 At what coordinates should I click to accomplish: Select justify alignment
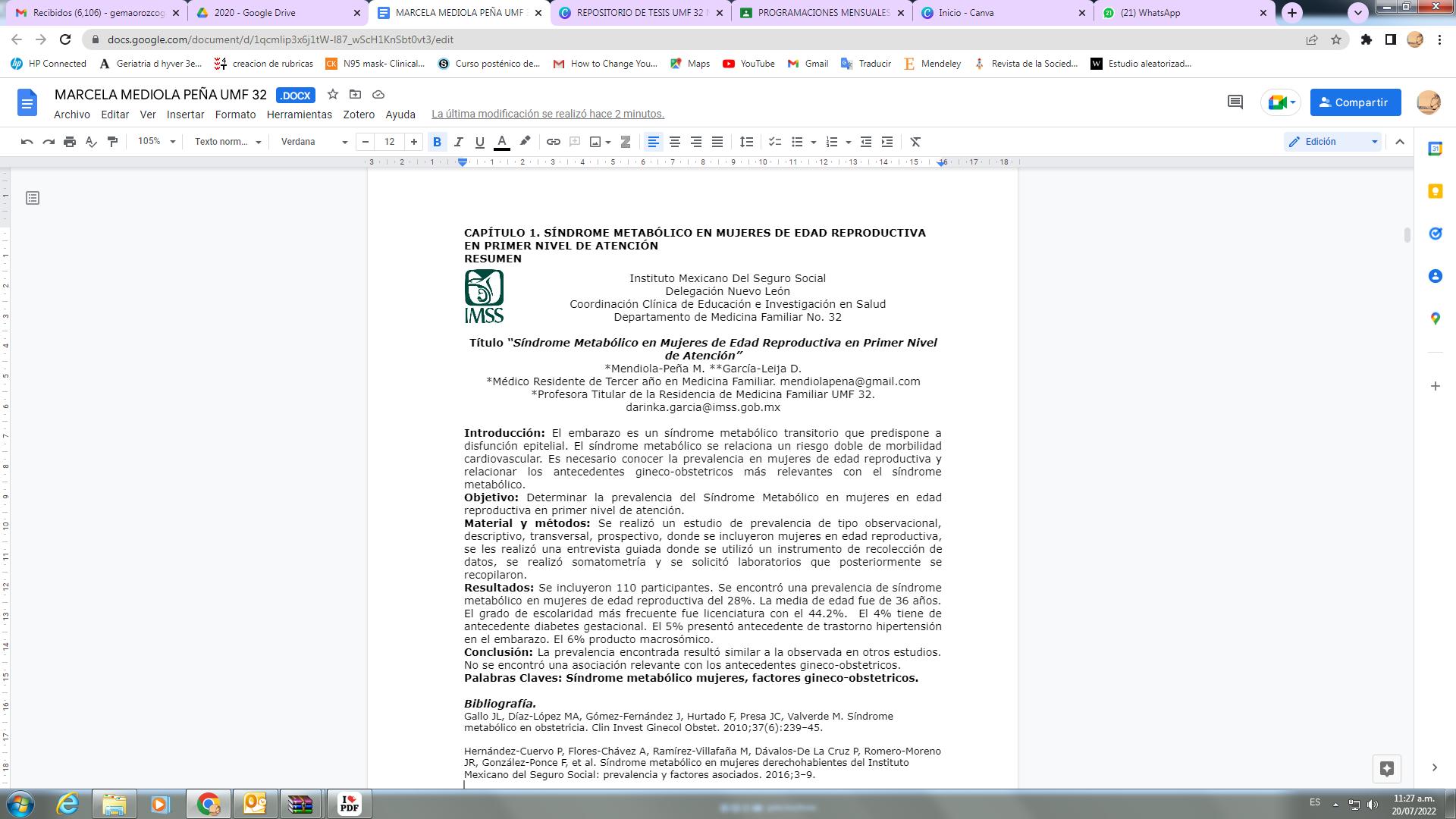pyautogui.click(x=717, y=142)
